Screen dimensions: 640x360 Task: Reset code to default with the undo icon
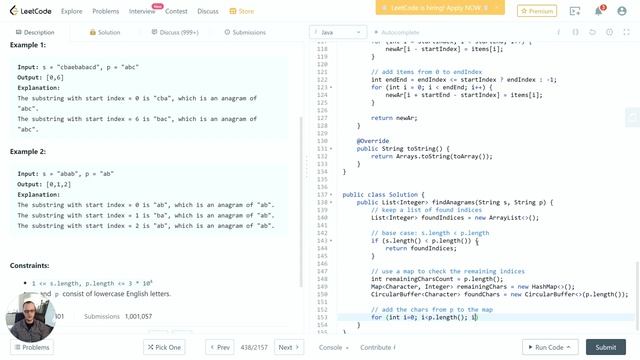[592, 32]
